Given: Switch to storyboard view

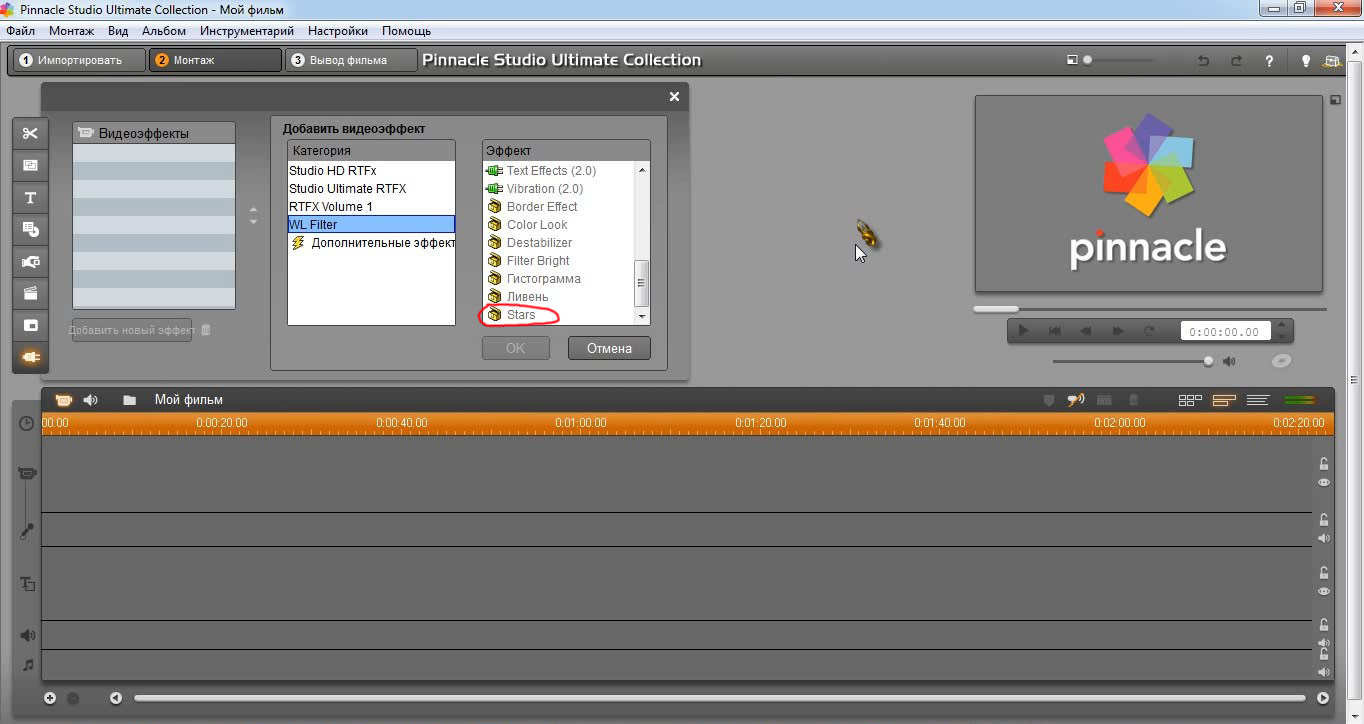Looking at the screenshot, I should tap(1190, 400).
